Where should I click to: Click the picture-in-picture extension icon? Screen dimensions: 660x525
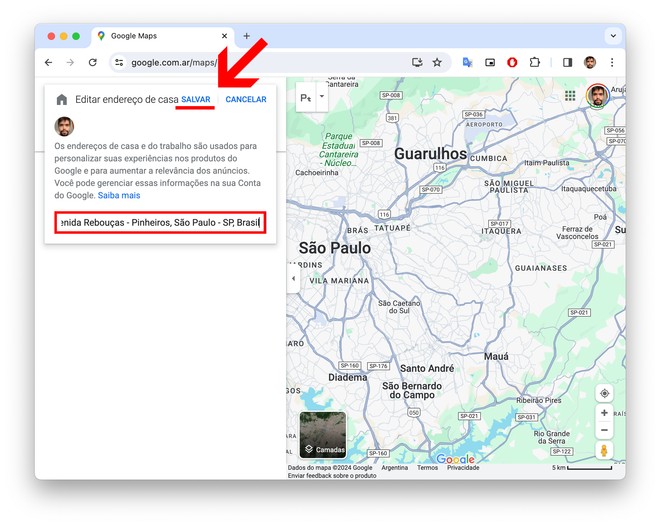click(x=490, y=62)
